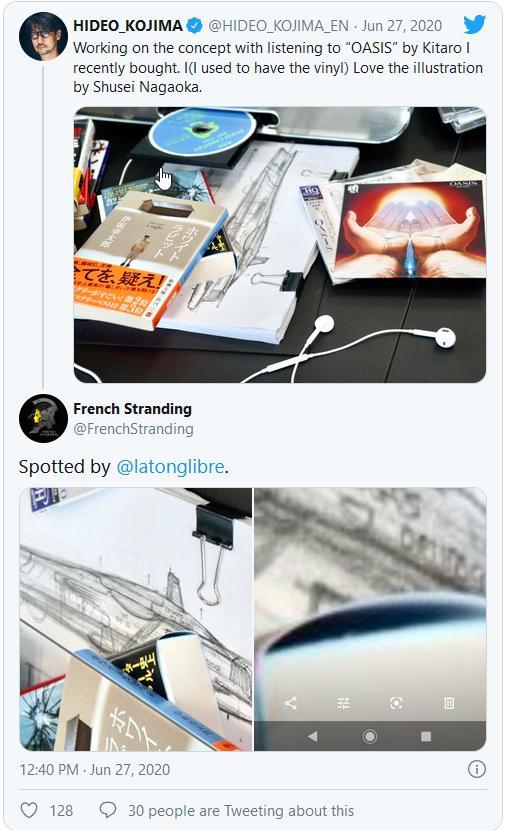Open the tweet info icon
Viewport: 506px width, 831px height.
coord(476,769)
